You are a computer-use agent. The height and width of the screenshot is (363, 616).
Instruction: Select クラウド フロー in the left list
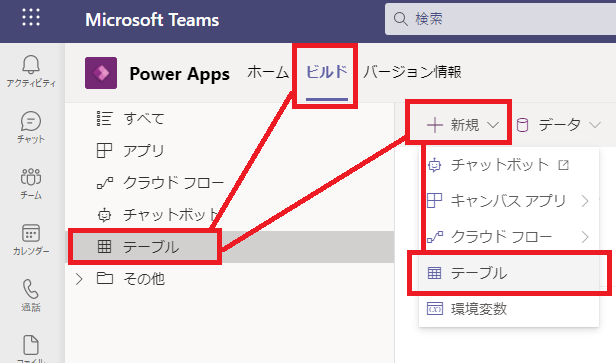230,183
